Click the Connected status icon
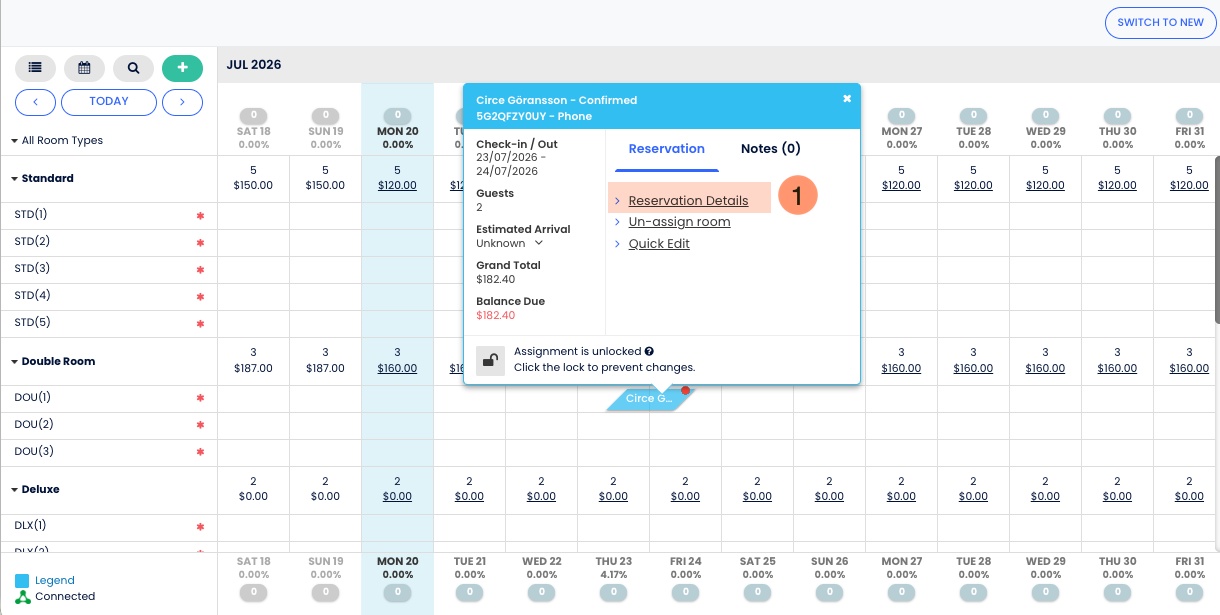The height and width of the screenshot is (615, 1220). point(22,597)
